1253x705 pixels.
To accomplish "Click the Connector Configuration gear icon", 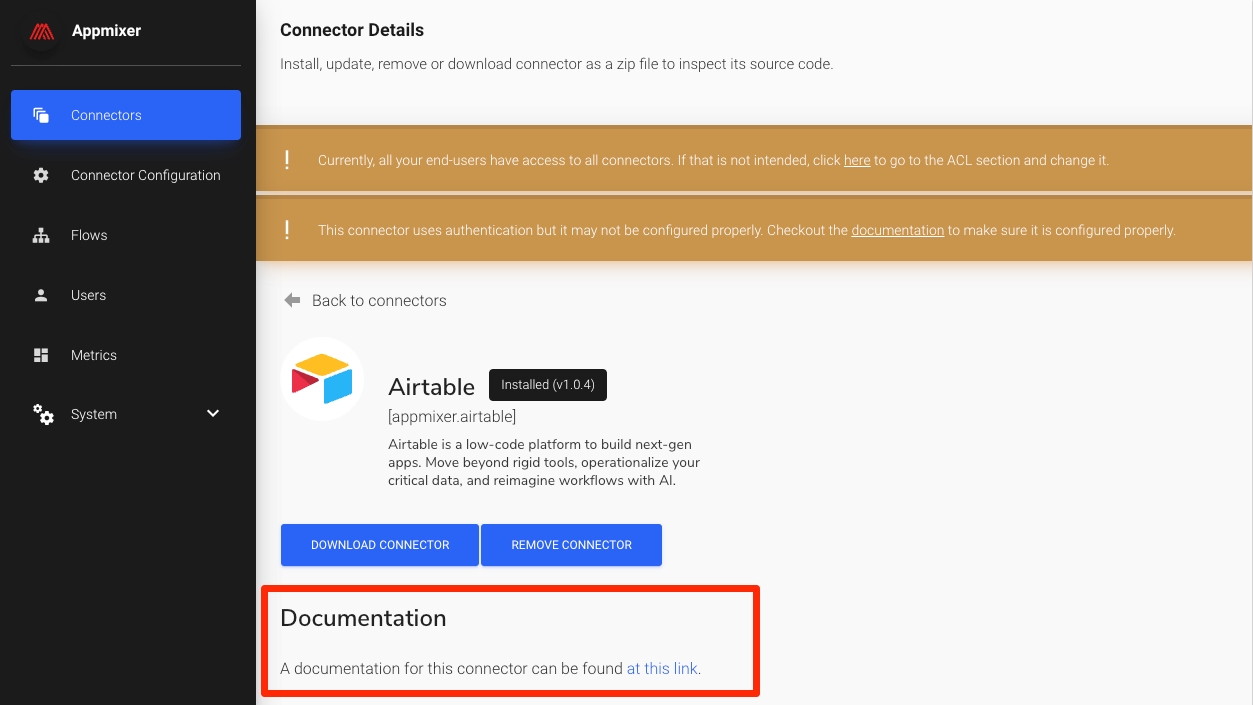I will tap(41, 175).
